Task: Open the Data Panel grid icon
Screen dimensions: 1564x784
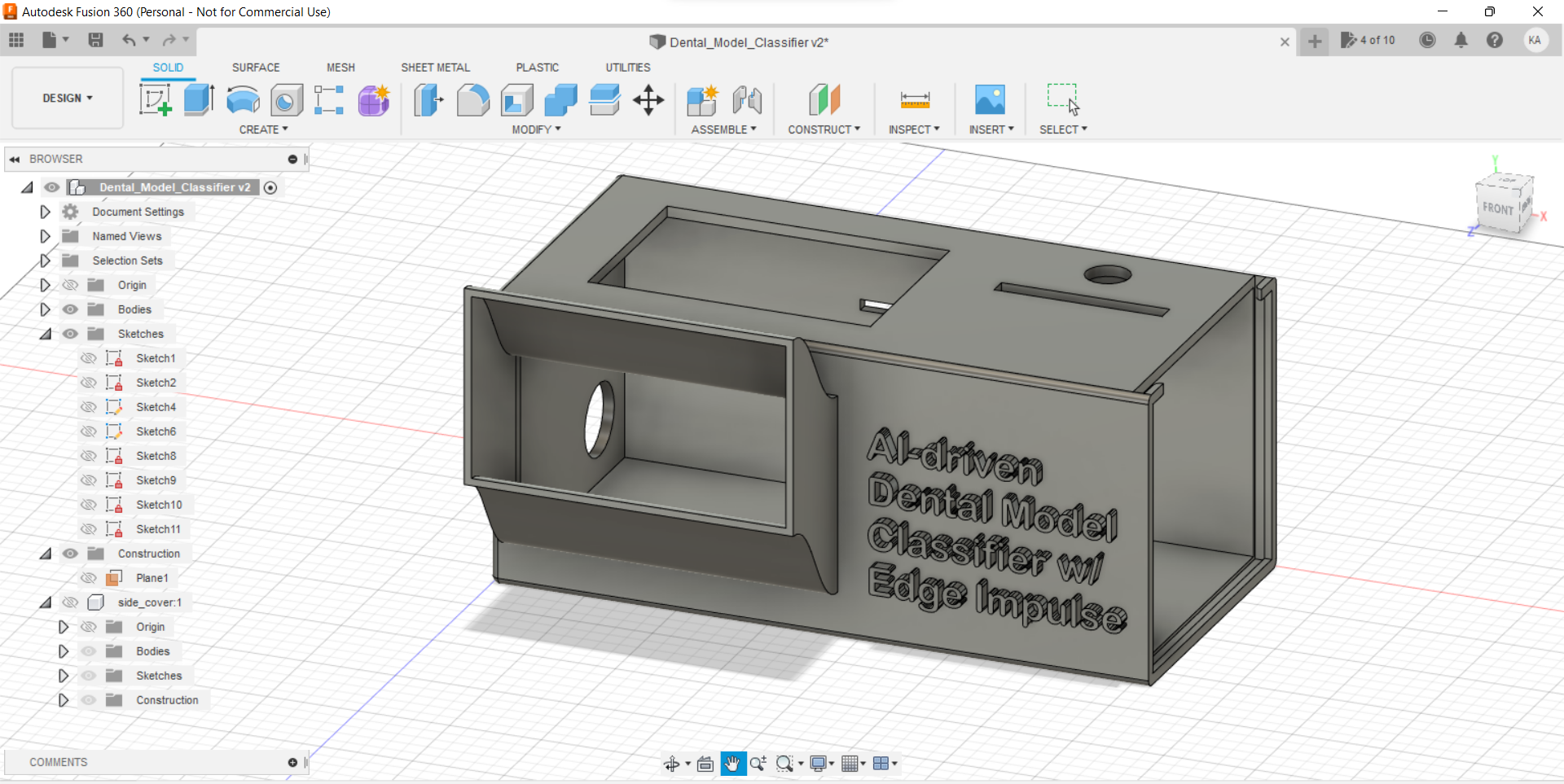Action: point(16,40)
